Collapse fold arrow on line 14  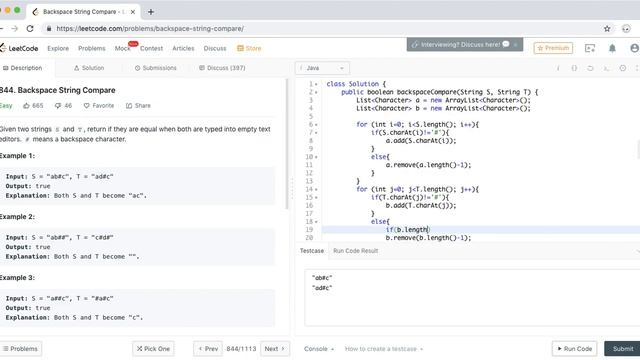coord(316,189)
